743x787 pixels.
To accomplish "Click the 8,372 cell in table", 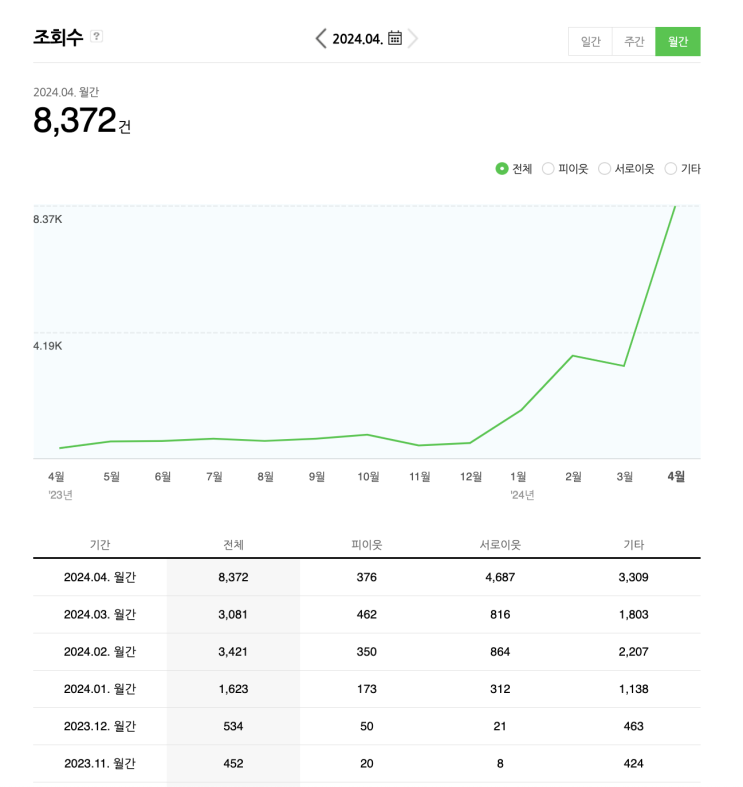I will click(x=233, y=577).
